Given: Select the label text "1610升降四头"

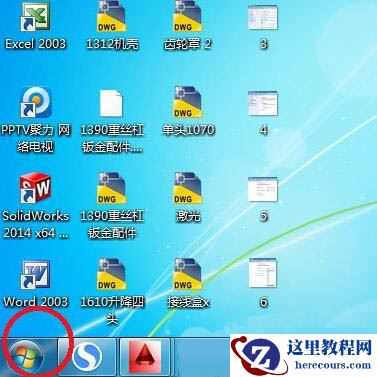Looking at the screenshot, I should click(x=112, y=310).
